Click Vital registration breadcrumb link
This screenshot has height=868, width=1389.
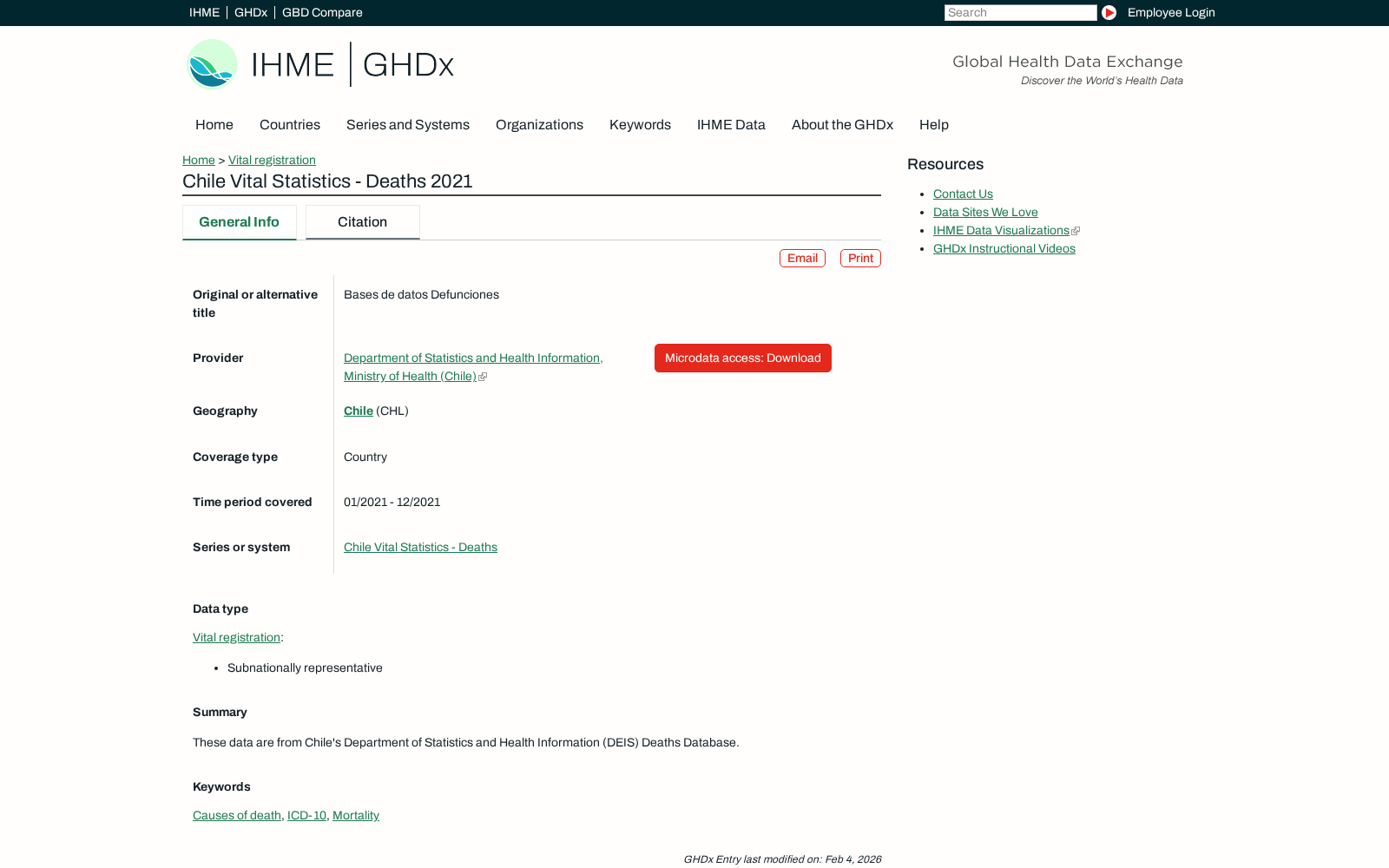272,161
